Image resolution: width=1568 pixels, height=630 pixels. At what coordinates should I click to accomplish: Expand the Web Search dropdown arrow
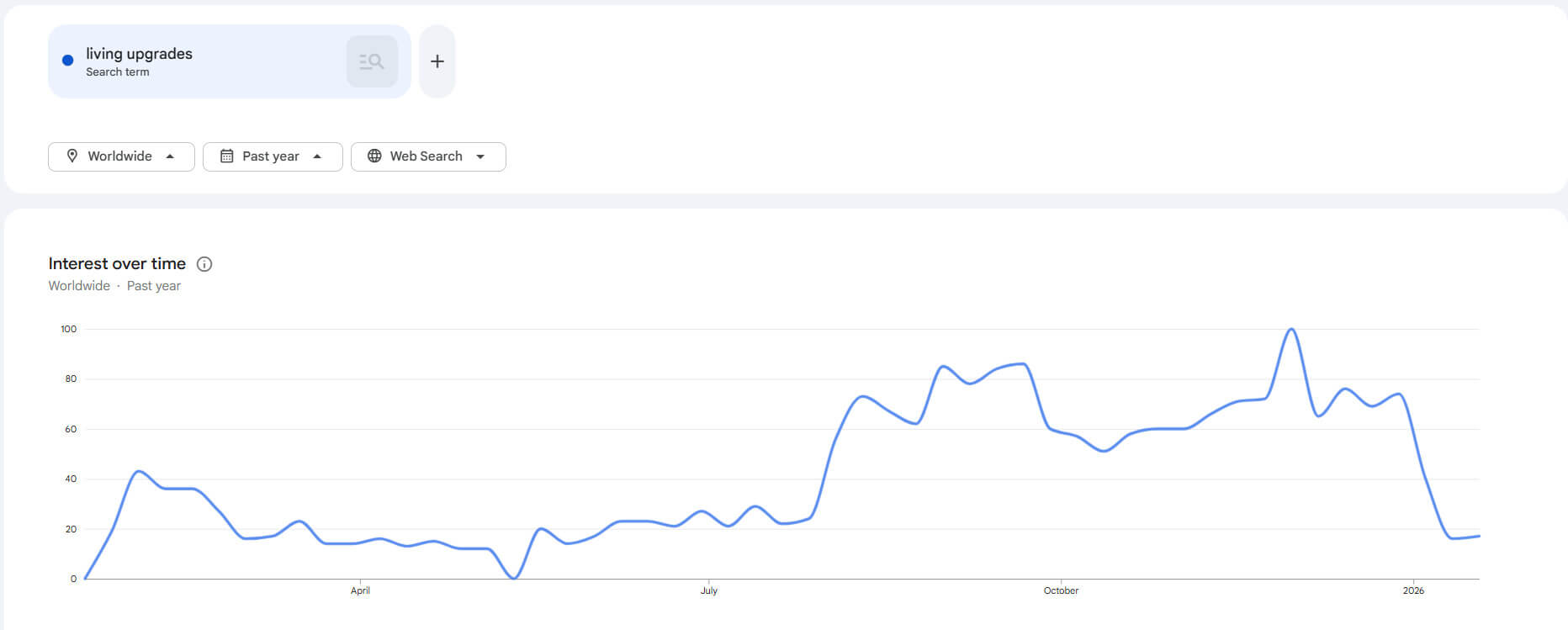tap(480, 156)
